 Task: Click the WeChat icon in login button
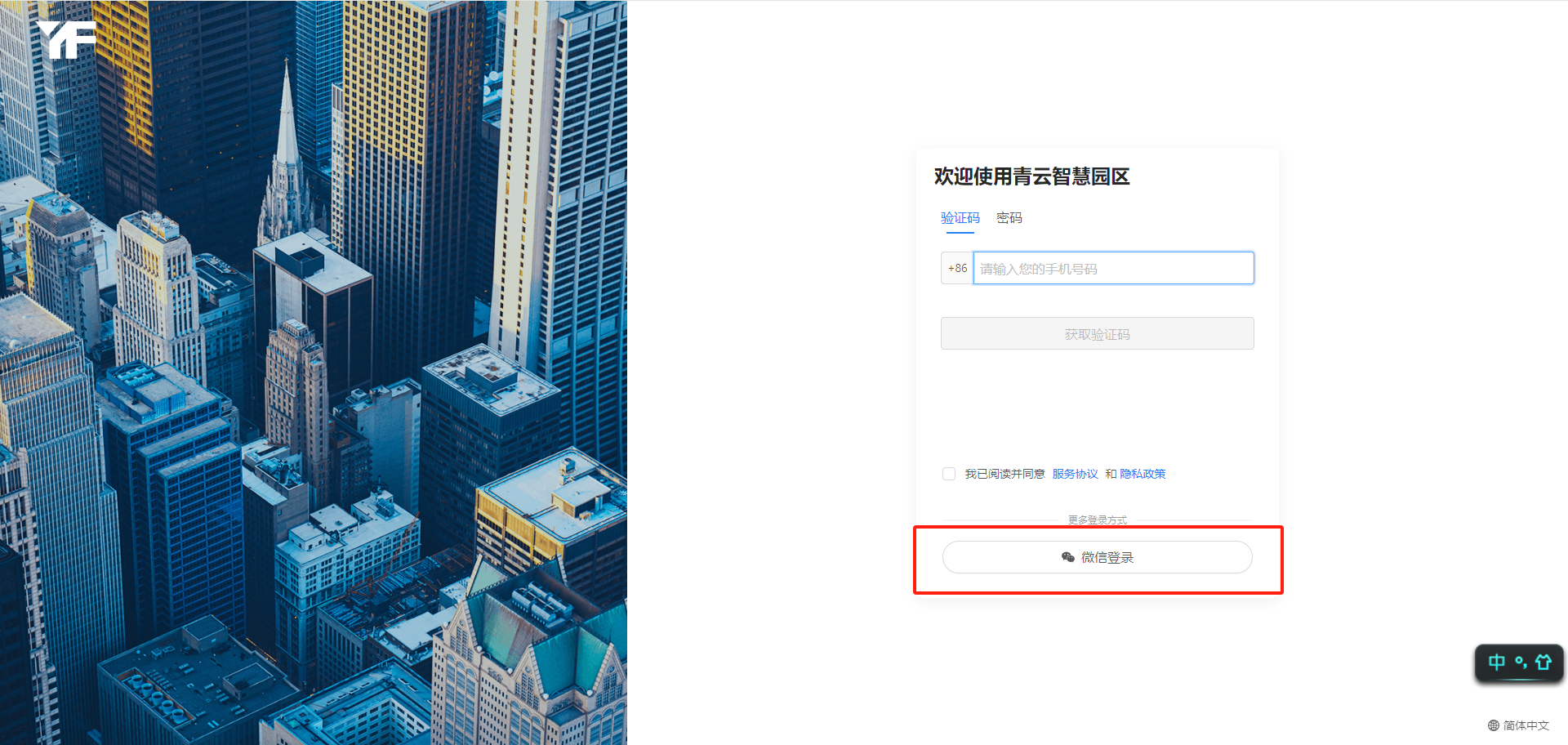1067,557
